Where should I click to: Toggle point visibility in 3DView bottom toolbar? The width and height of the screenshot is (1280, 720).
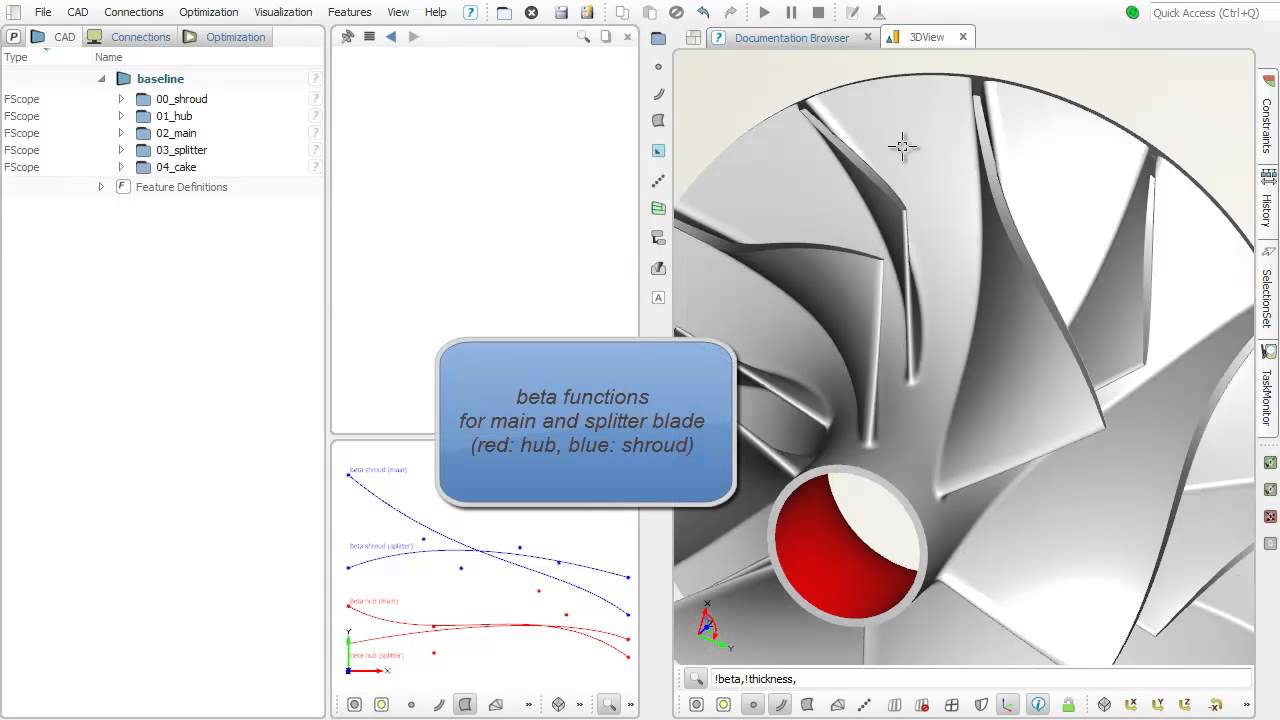click(x=753, y=705)
